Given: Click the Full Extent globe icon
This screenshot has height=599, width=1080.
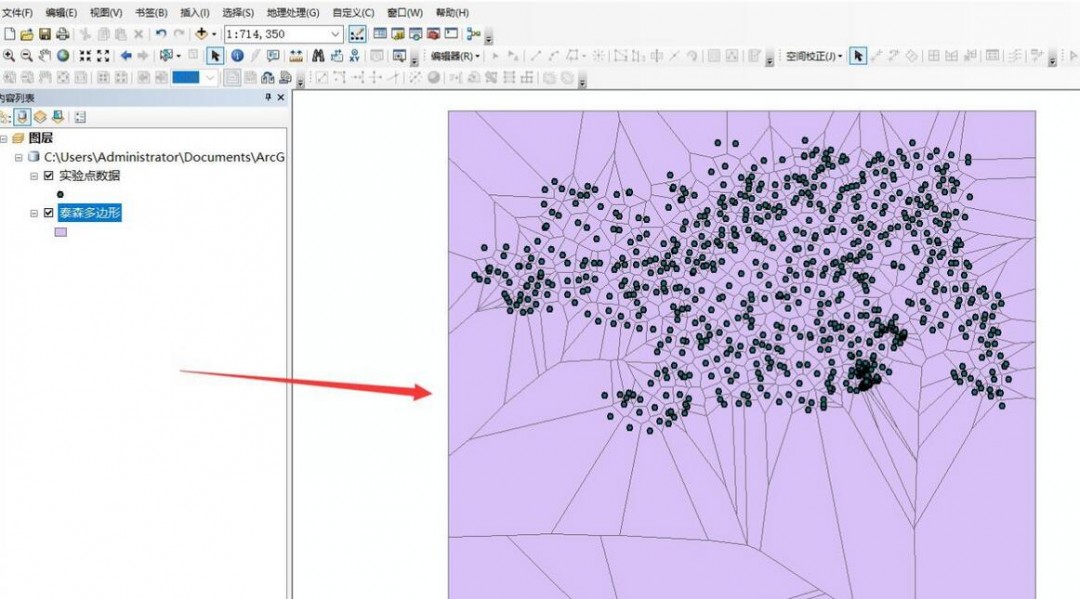Looking at the screenshot, I should [61, 56].
